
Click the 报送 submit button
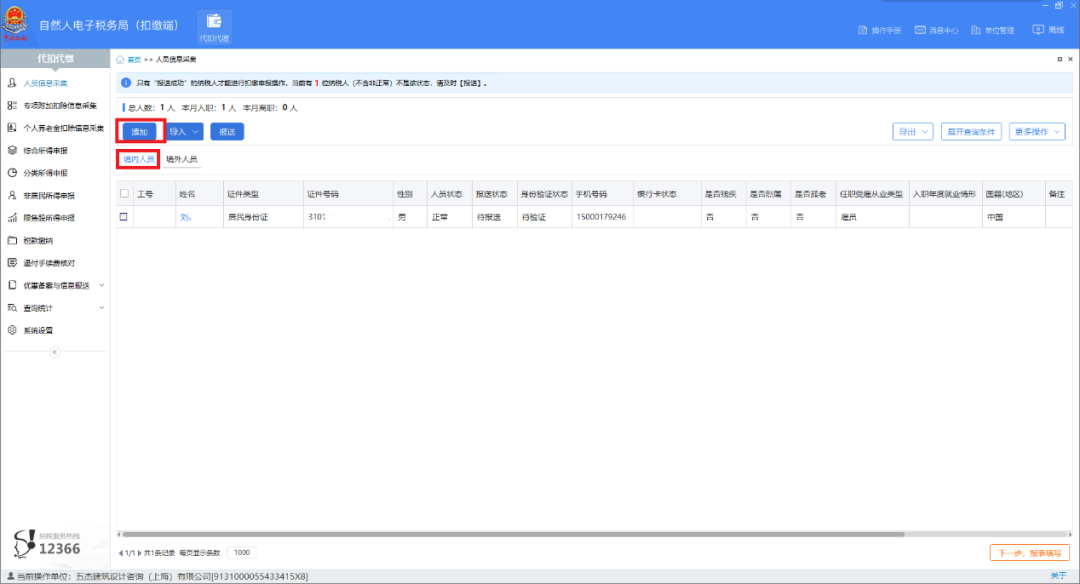click(227, 132)
